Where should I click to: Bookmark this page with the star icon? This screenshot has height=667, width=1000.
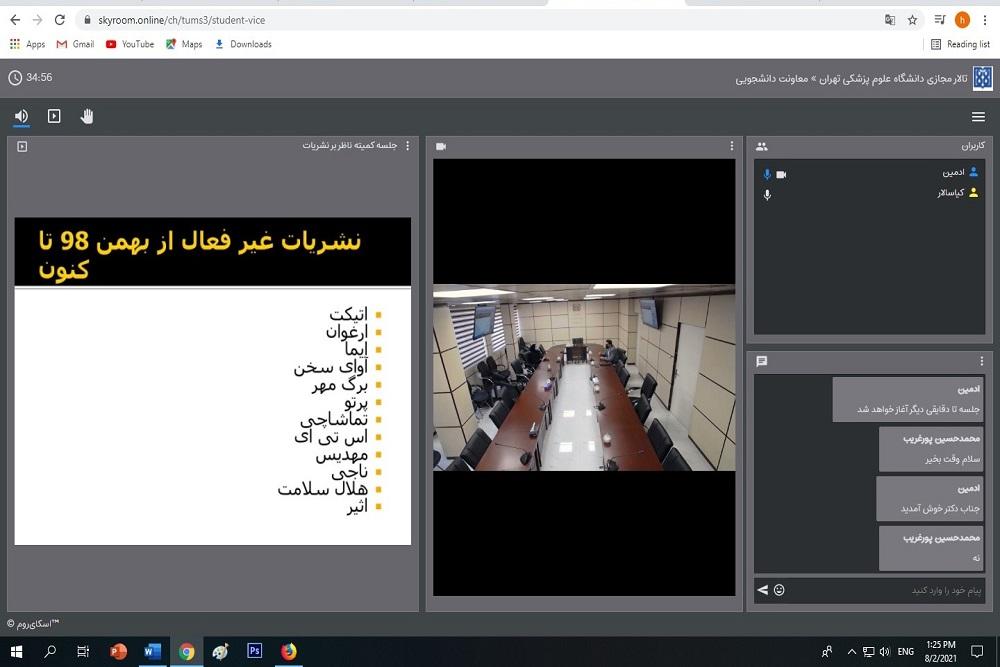coord(912,20)
